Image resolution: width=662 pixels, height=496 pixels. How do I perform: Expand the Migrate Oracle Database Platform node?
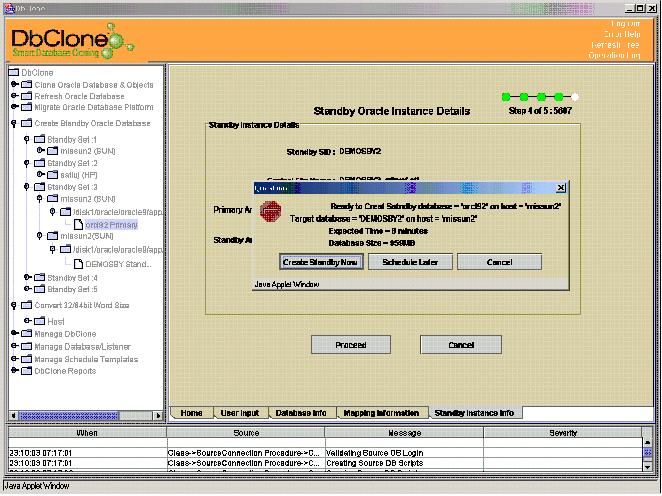pyautogui.click(x=15, y=107)
